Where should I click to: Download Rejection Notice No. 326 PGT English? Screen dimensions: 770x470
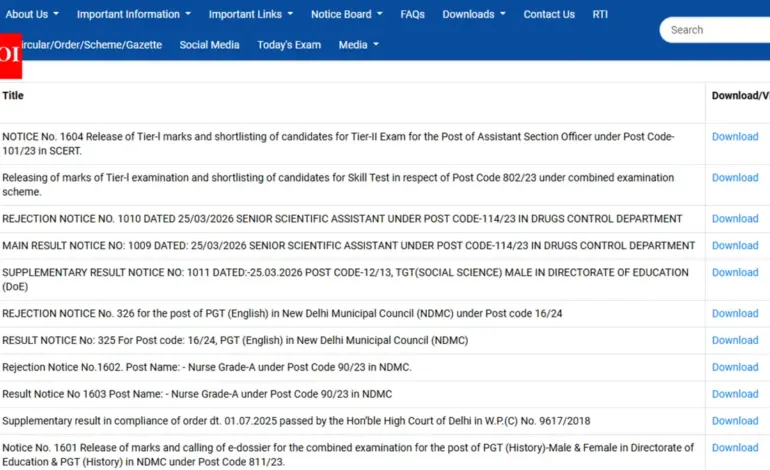[x=735, y=313]
